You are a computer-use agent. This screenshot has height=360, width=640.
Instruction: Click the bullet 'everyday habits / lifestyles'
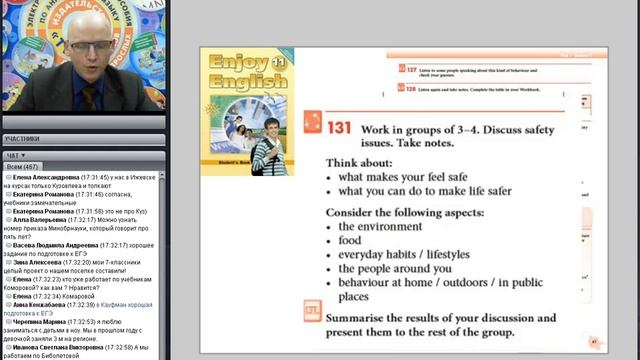tap(404, 254)
